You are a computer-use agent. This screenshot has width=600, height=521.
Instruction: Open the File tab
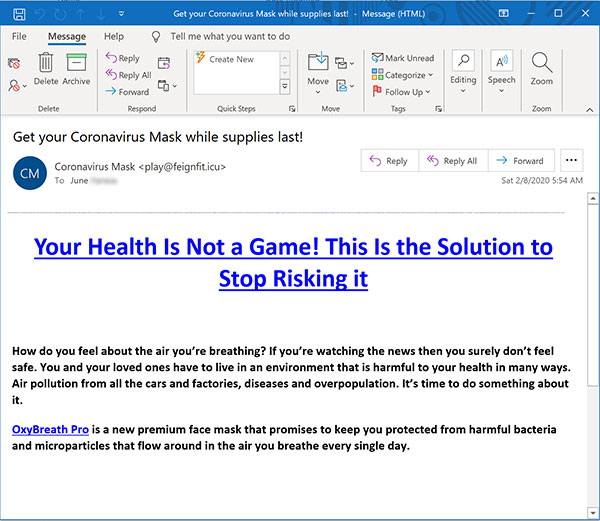coord(19,36)
